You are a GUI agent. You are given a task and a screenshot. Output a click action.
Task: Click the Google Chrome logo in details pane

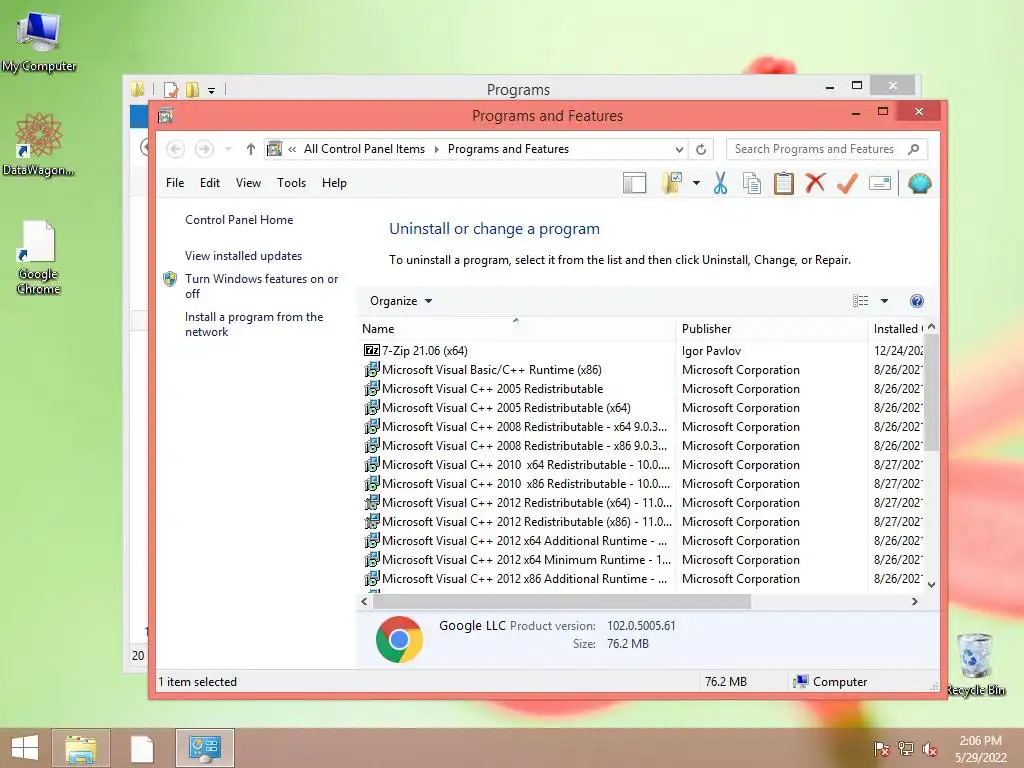click(x=399, y=639)
